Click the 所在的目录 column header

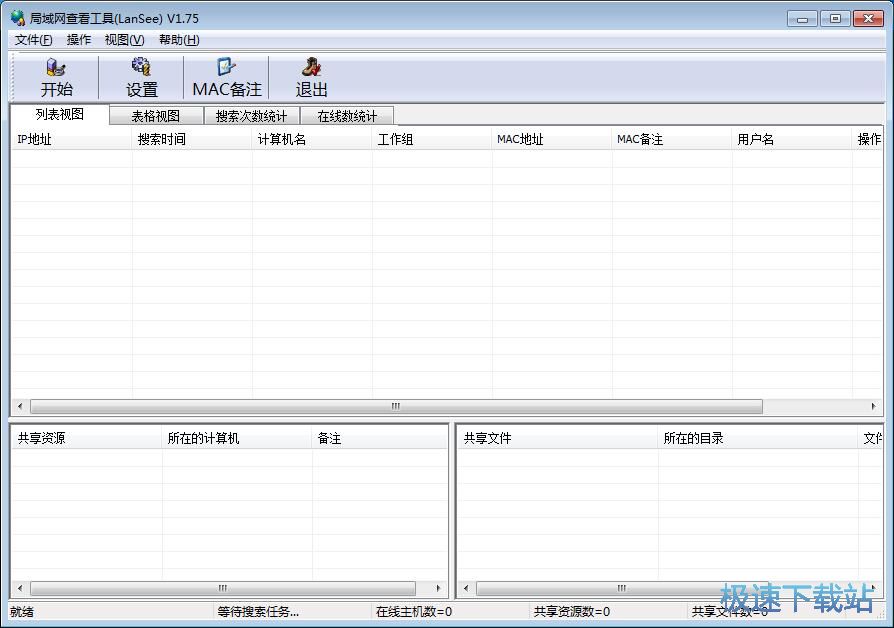[758, 438]
